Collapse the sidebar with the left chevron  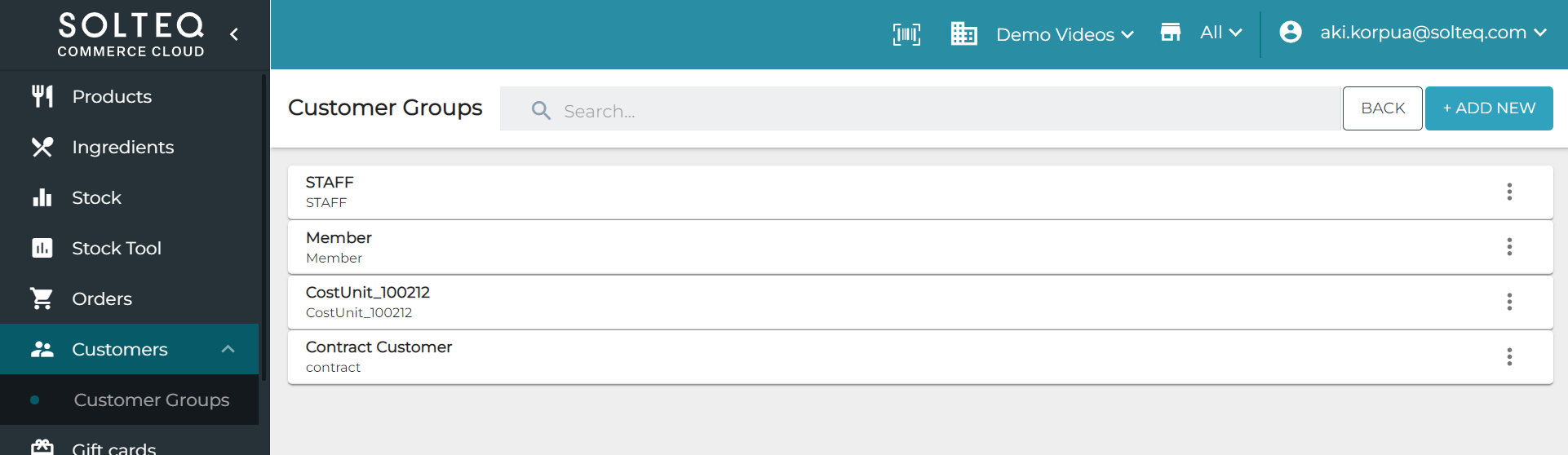click(x=234, y=34)
